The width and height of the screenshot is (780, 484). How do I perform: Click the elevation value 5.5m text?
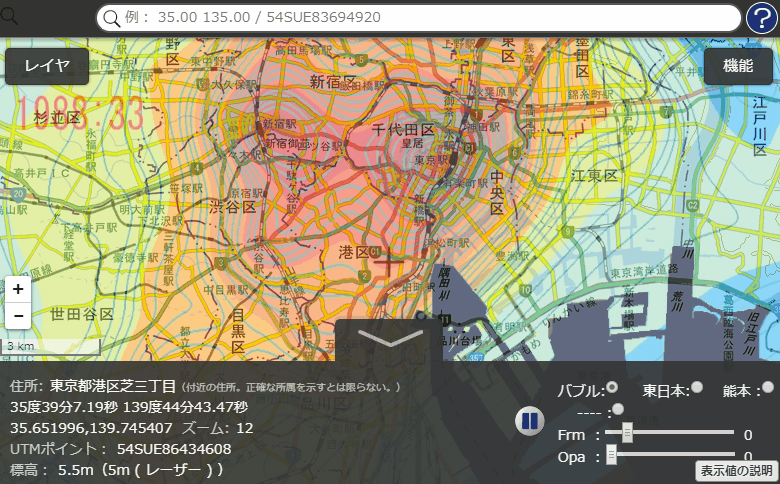pyautogui.click(x=76, y=469)
